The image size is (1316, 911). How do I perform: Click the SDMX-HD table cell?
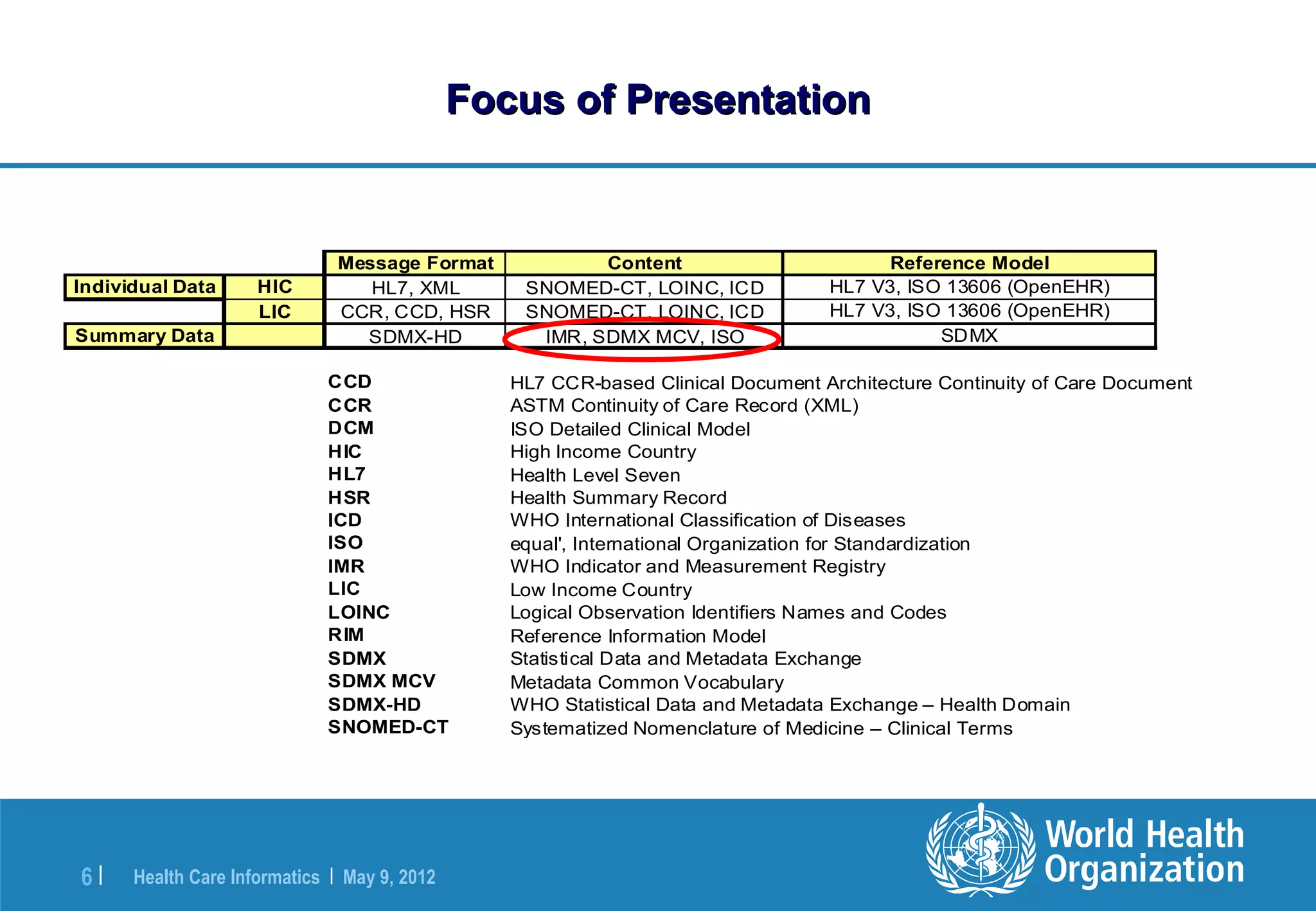pyautogui.click(x=415, y=336)
